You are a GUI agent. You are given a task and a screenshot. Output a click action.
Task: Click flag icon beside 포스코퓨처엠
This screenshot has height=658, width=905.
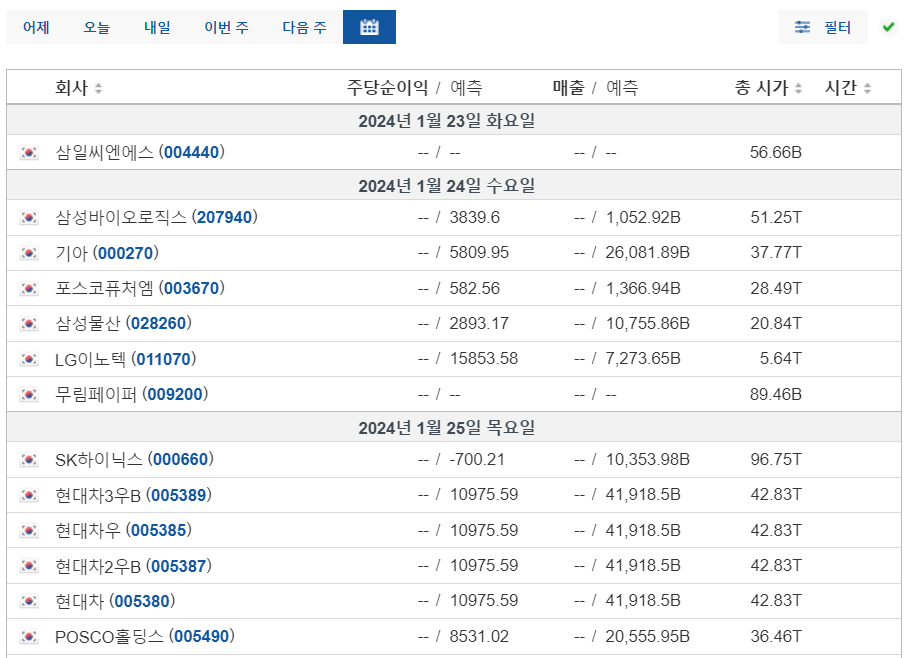[x=29, y=289]
